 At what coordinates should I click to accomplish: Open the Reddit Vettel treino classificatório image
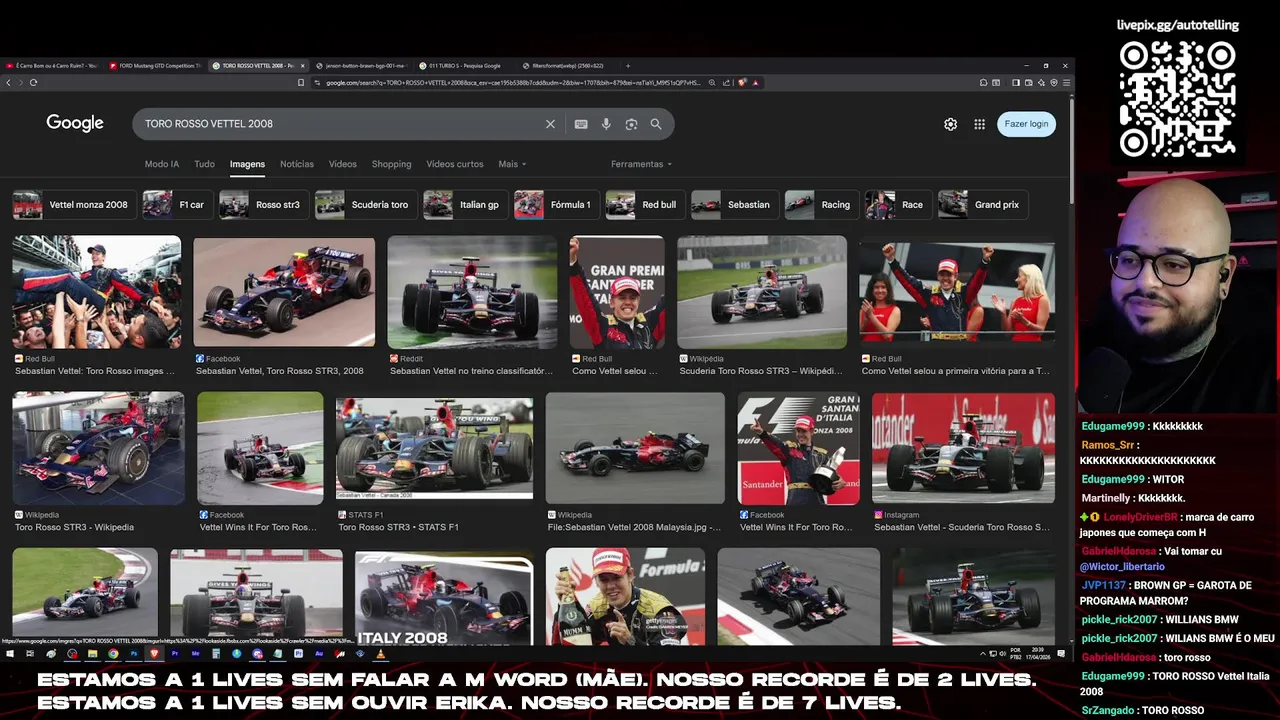[472, 292]
